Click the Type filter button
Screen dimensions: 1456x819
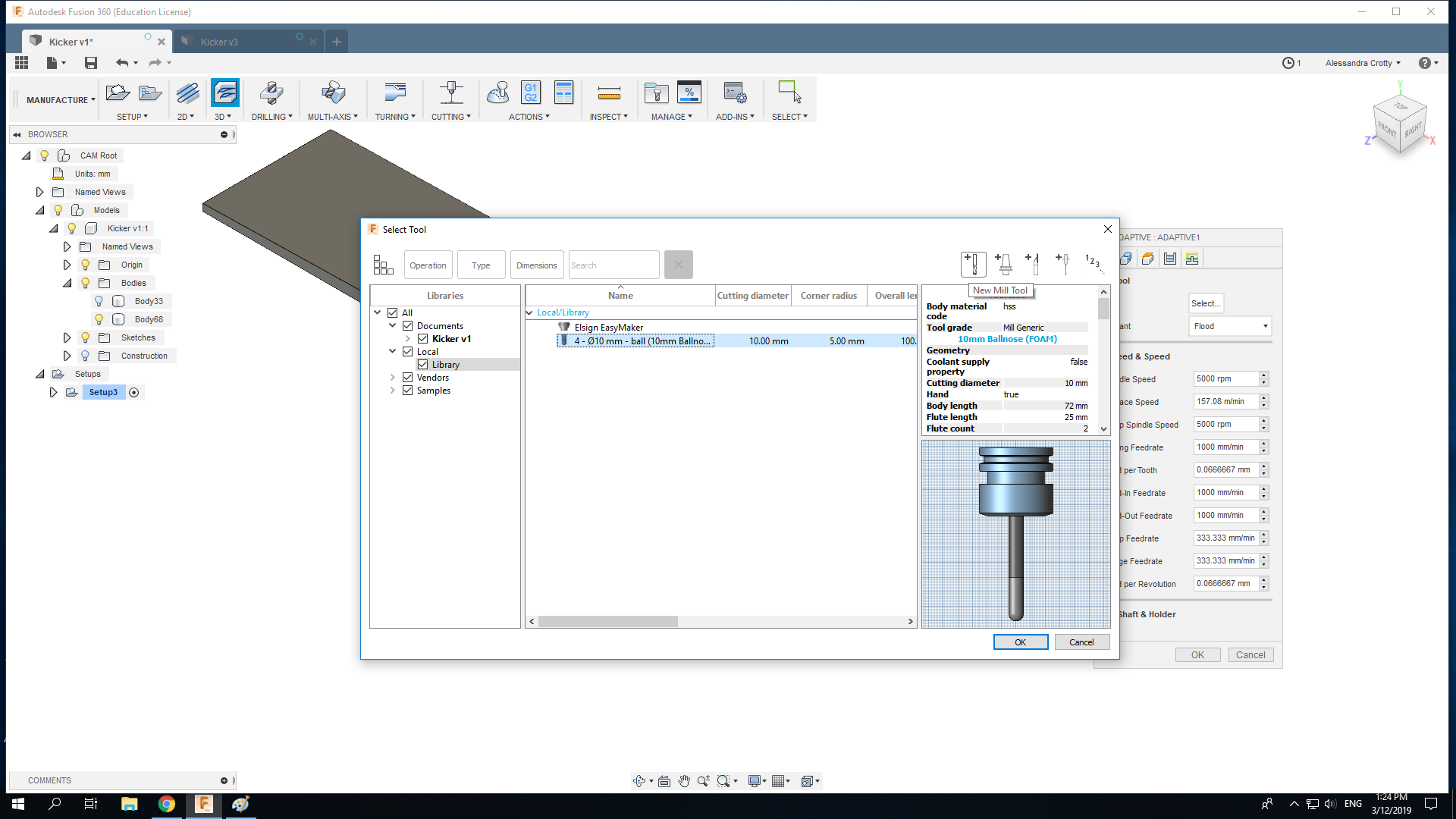coord(481,265)
